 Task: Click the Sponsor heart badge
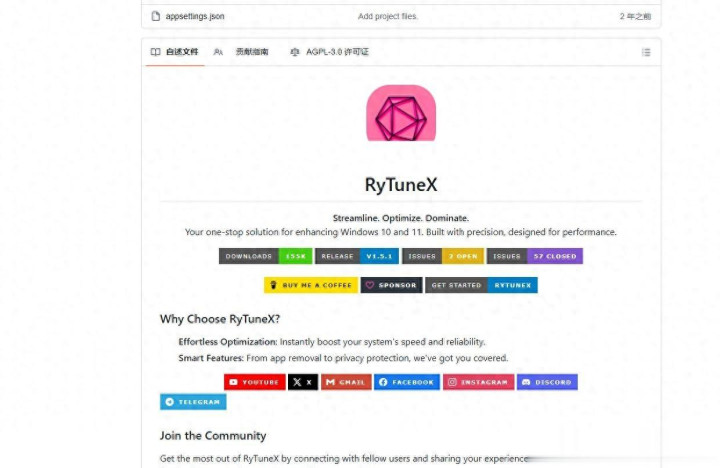(x=392, y=285)
